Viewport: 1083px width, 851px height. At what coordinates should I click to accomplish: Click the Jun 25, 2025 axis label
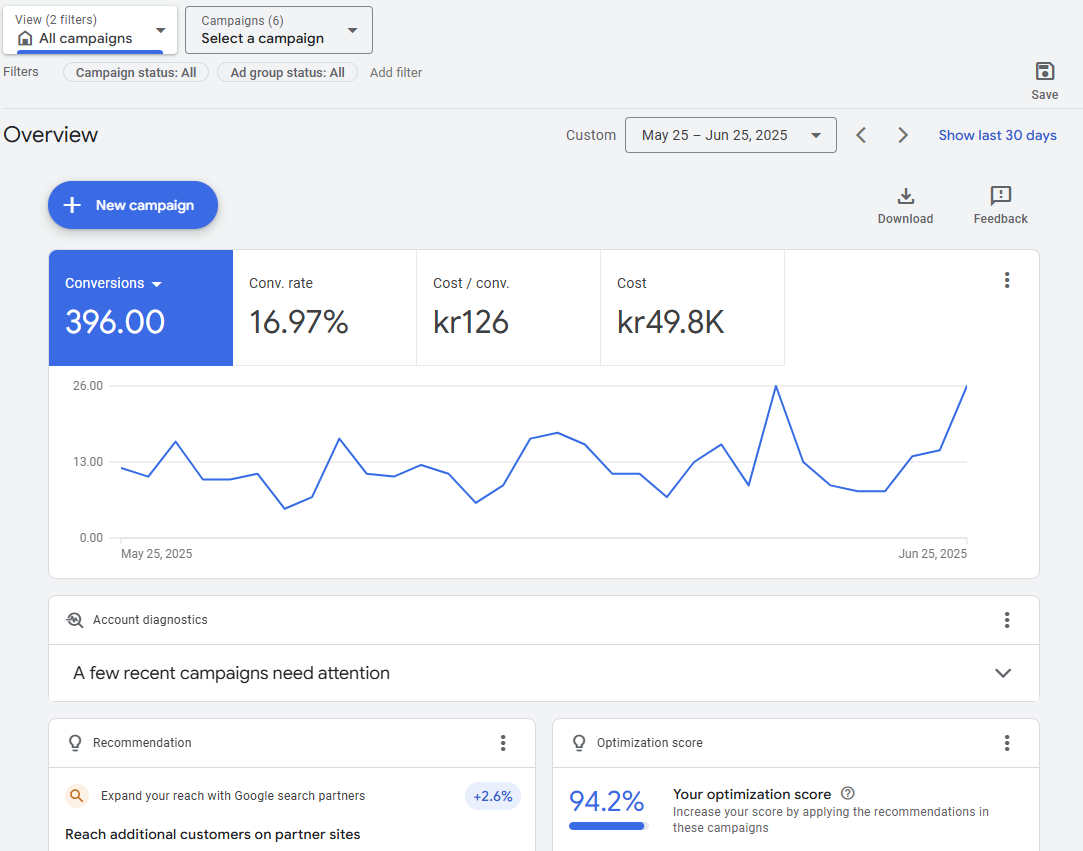(932, 554)
